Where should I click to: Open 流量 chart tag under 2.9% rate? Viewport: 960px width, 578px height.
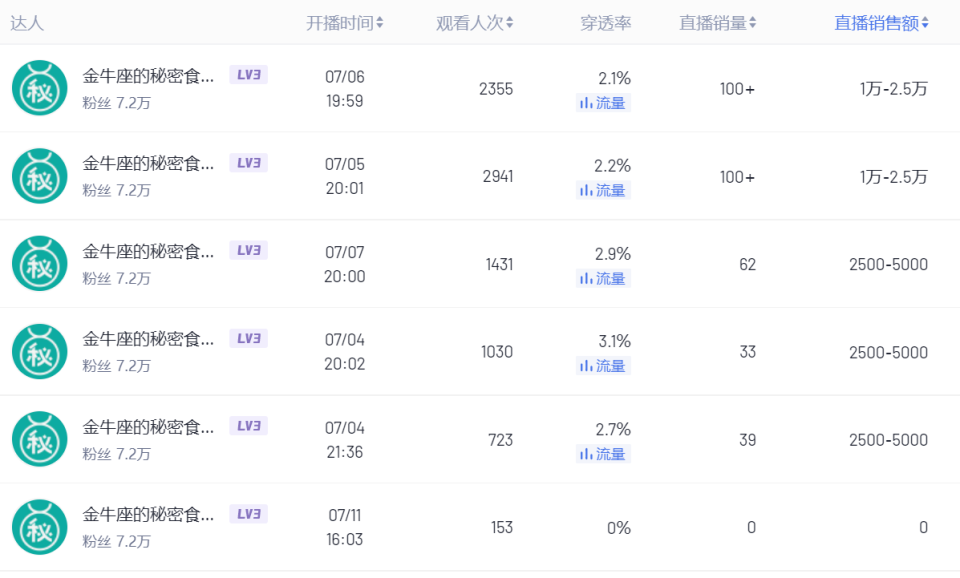pyautogui.click(x=603, y=279)
